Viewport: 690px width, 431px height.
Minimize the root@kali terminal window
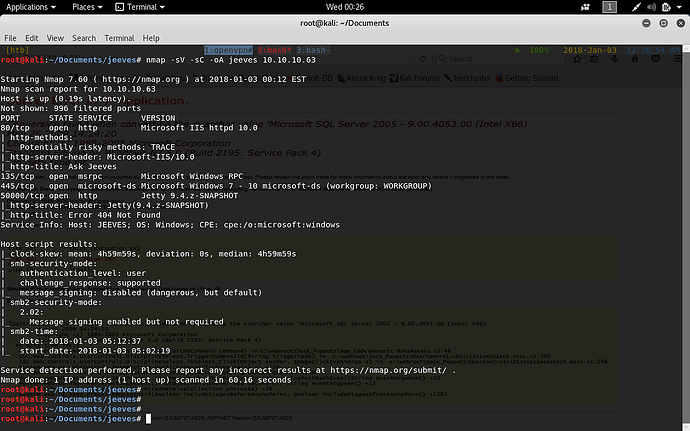[646, 23]
